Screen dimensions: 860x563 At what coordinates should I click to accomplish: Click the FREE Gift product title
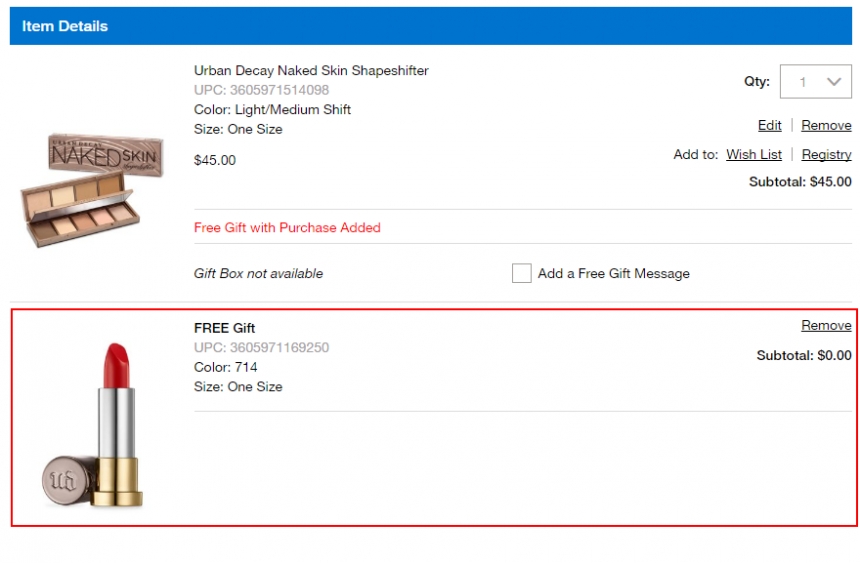click(224, 328)
